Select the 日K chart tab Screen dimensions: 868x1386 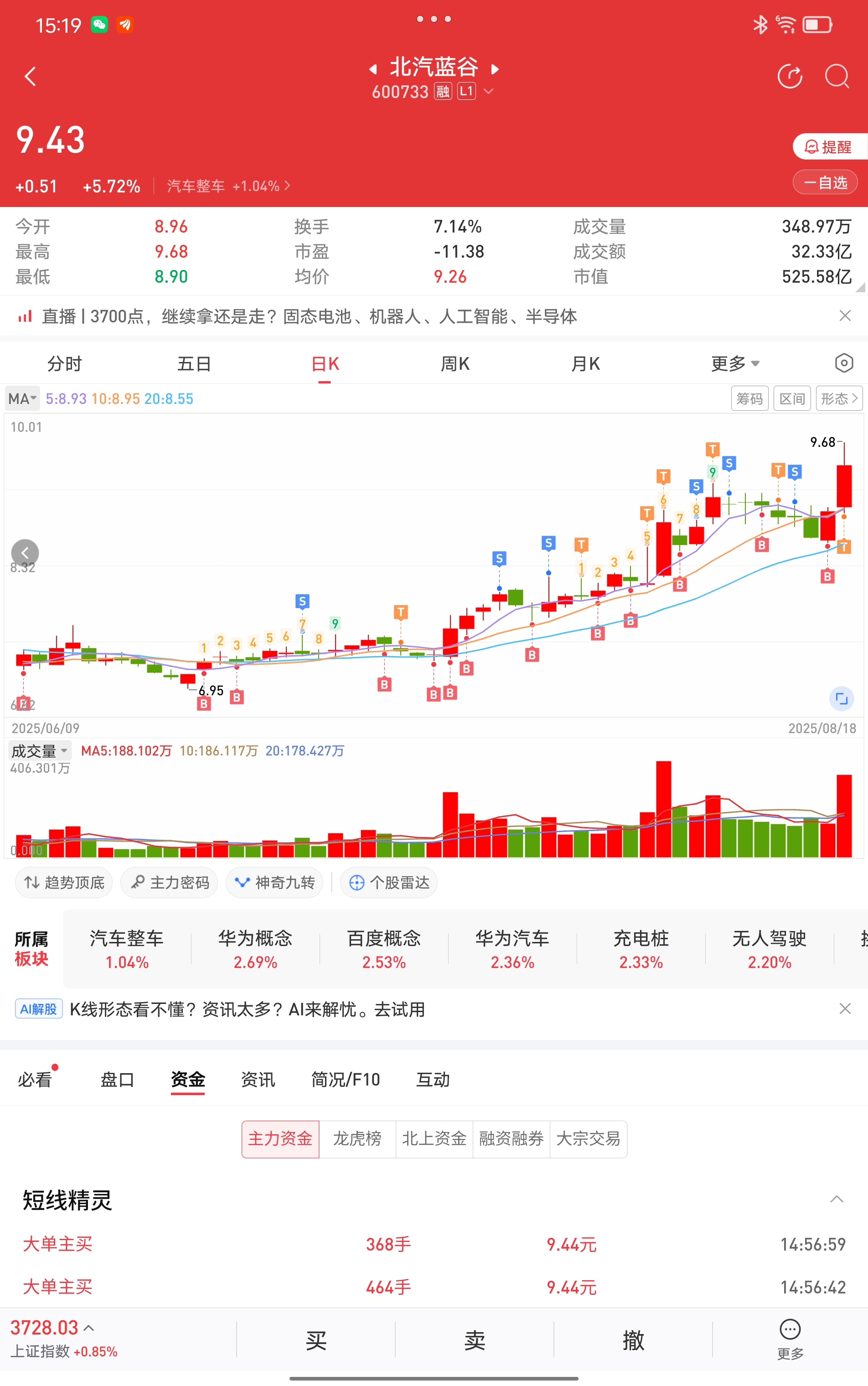tap(325, 363)
